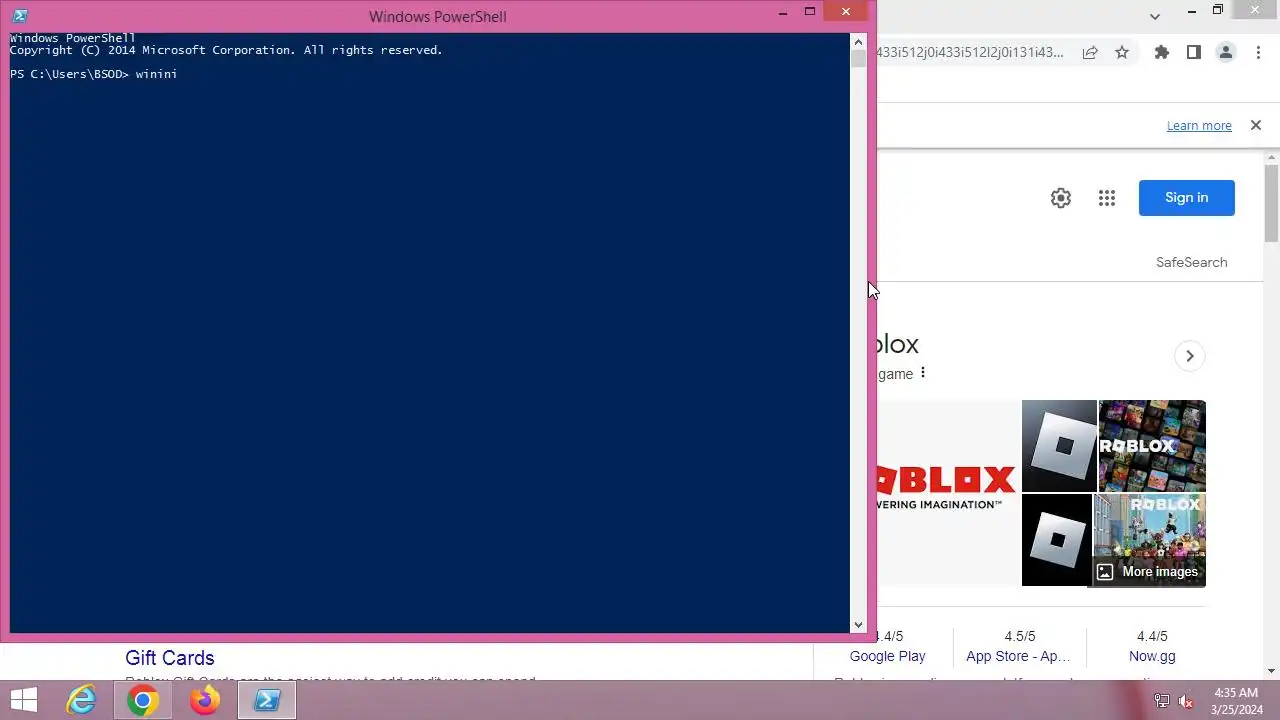This screenshot has width=1280, height=720.
Task: Open grey Roblox tilted square logo thumbnail
Action: (1059, 445)
